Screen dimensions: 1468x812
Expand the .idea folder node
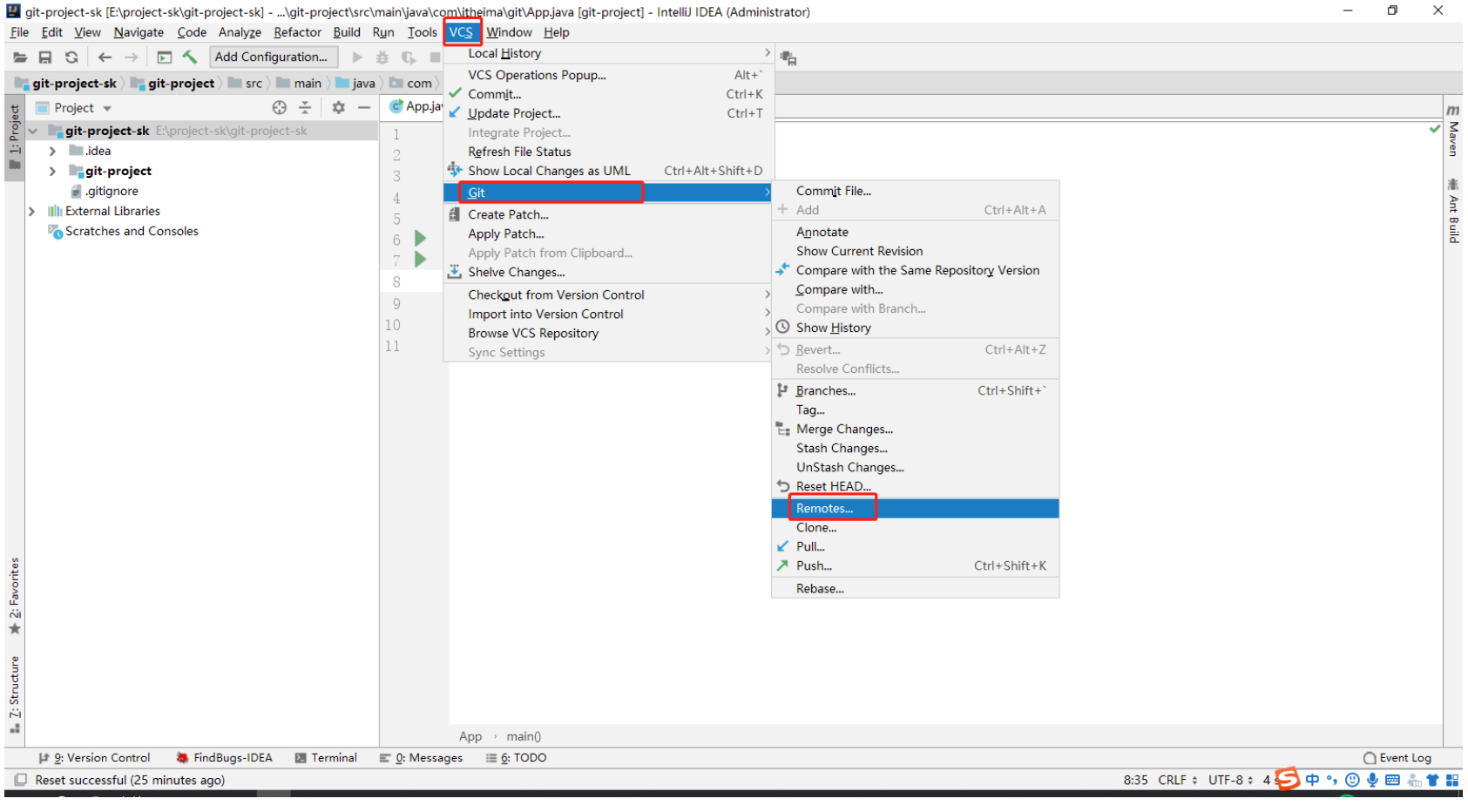pos(52,152)
